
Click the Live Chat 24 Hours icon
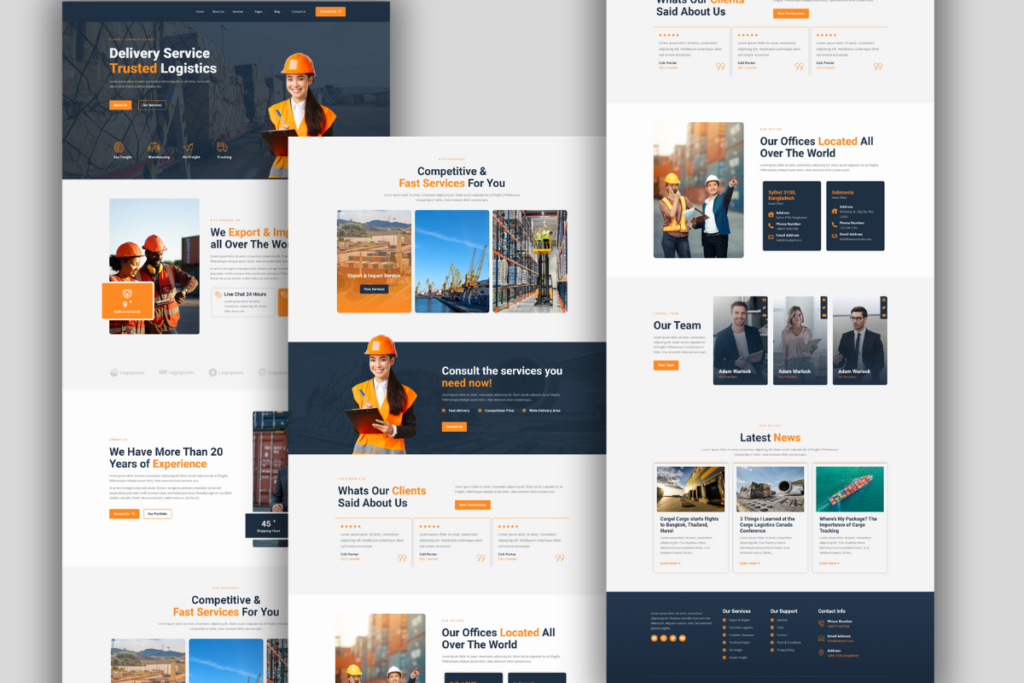click(218, 294)
